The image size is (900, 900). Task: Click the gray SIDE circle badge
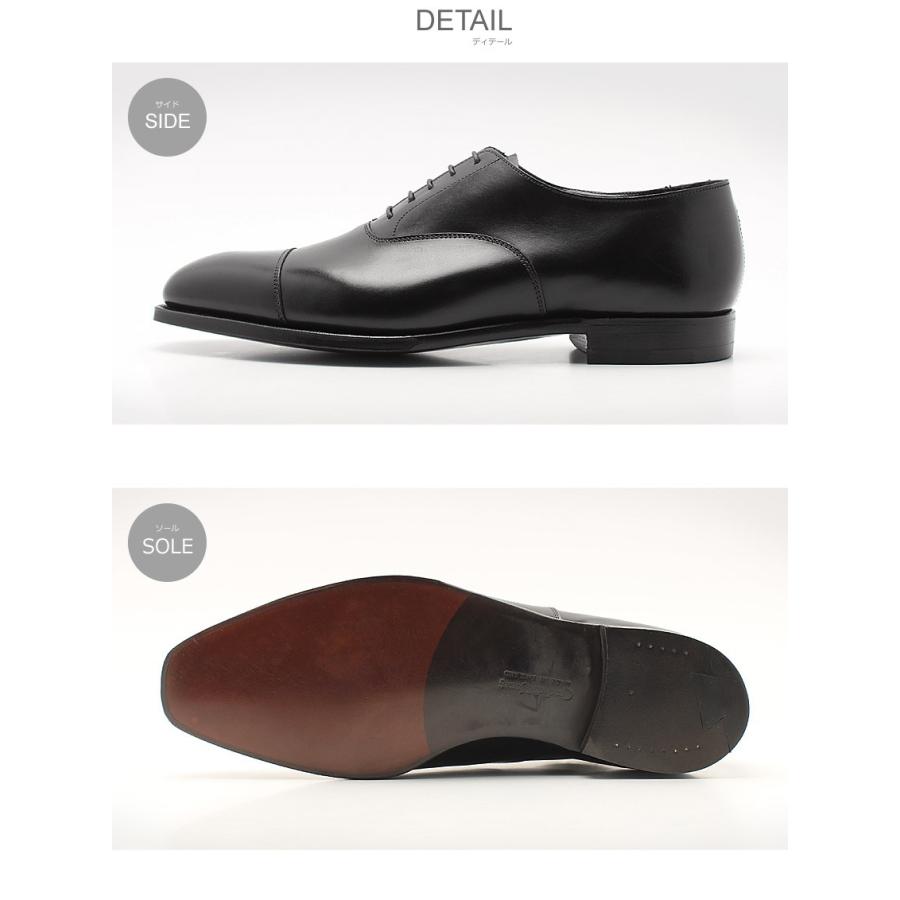pyautogui.click(x=167, y=117)
